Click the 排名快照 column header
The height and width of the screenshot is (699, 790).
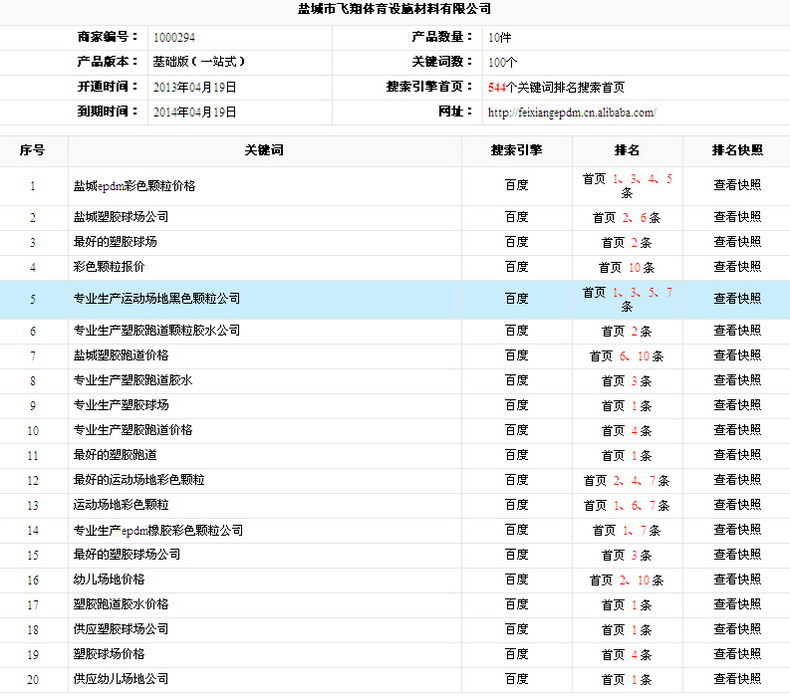(737, 150)
